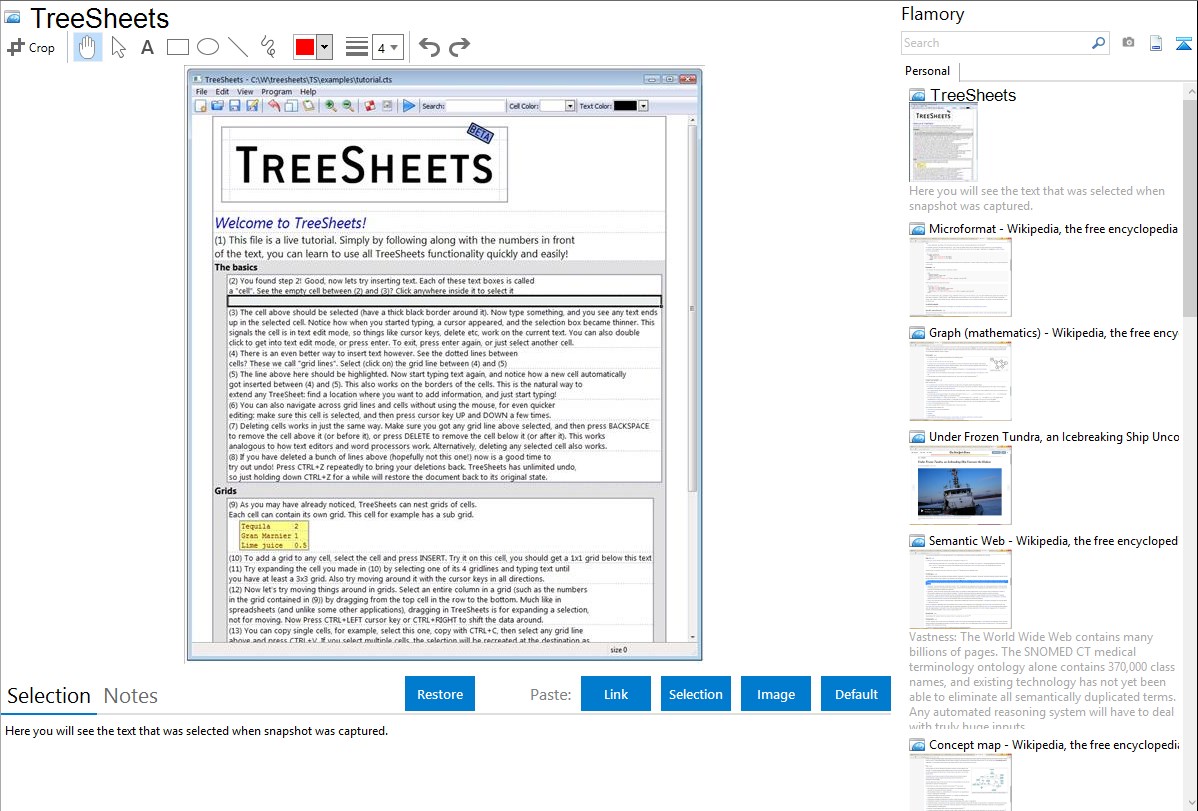This screenshot has height=811, width=1198.
Task: Open the Cell Color dropdown
Action: [x=570, y=106]
